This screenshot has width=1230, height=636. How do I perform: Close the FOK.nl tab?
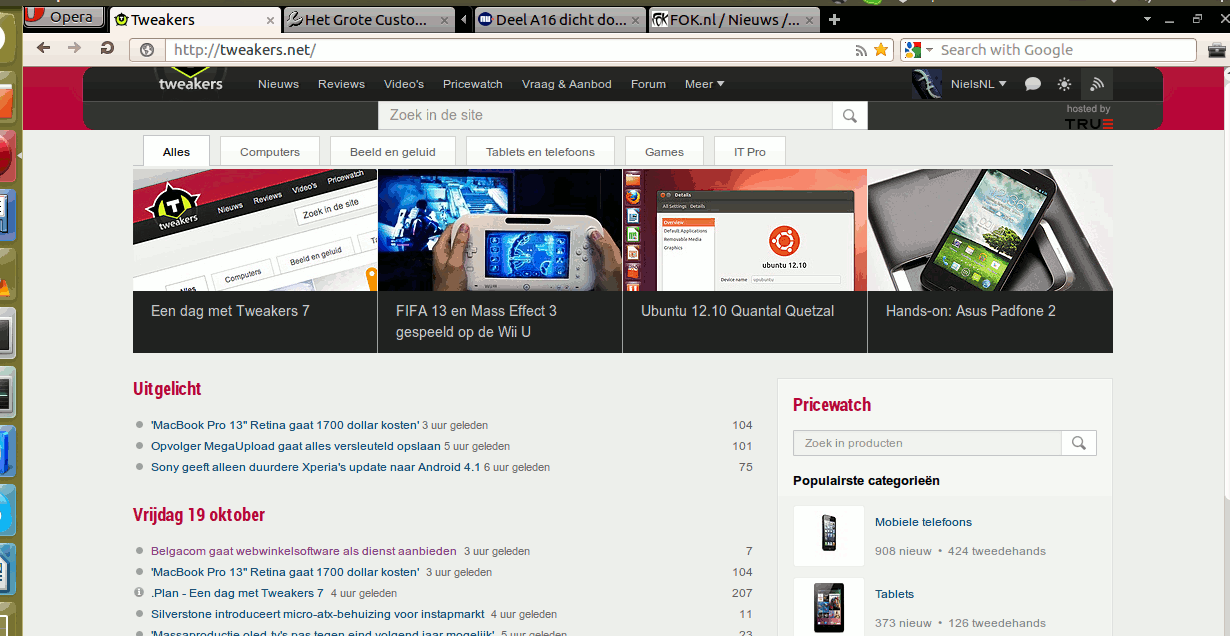coord(810,20)
